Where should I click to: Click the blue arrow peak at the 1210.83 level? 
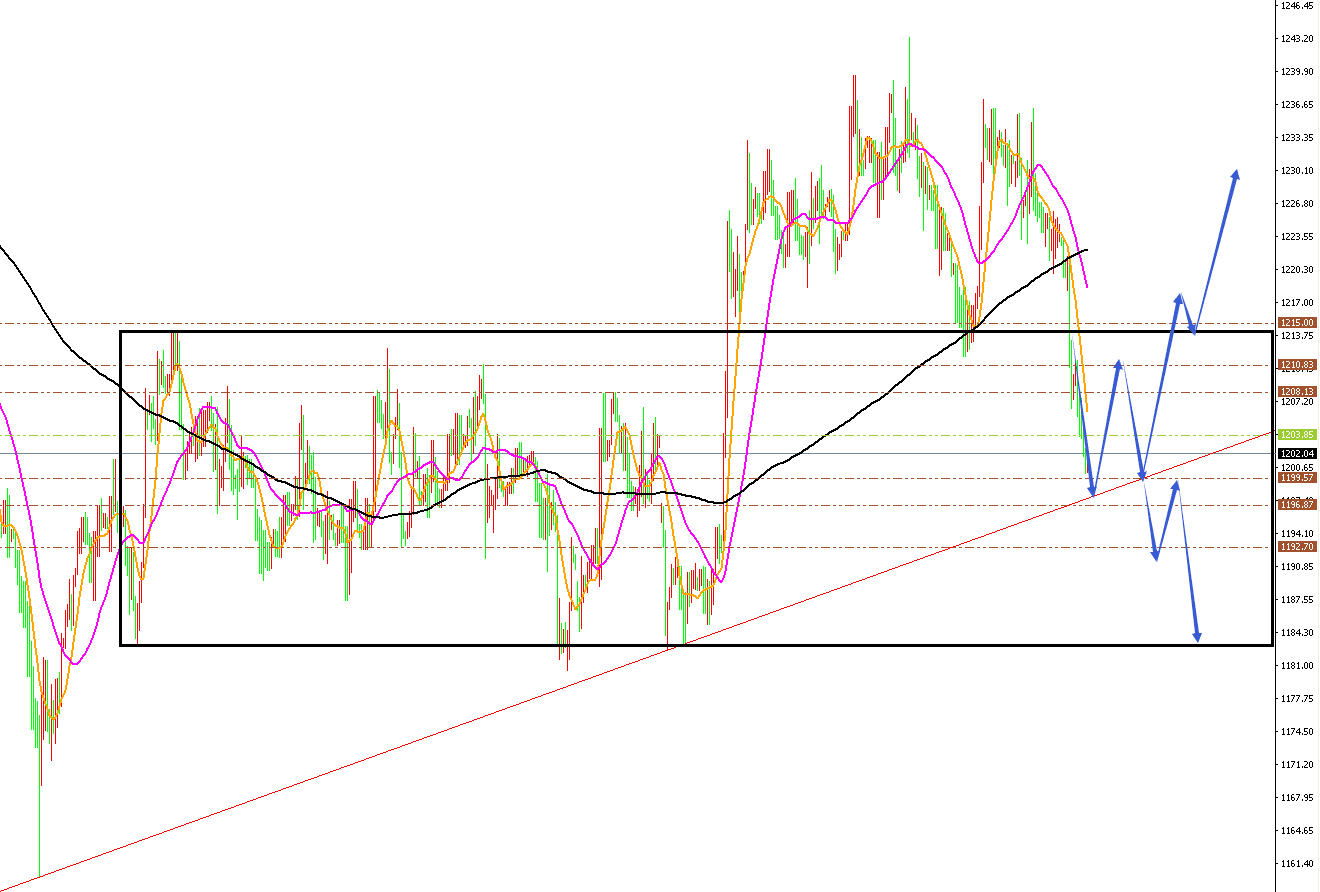(1119, 364)
